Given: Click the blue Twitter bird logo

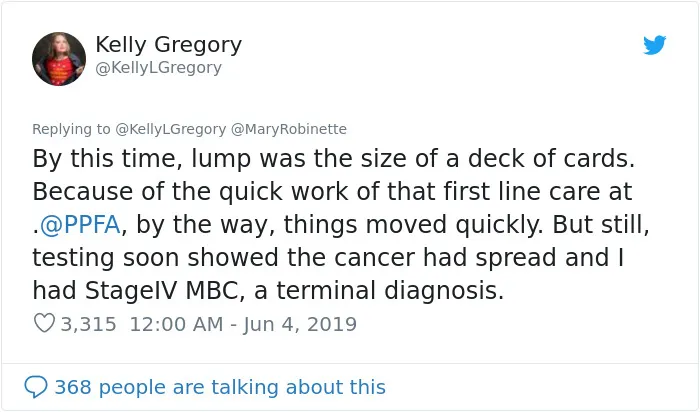Looking at the screenshot, I should 654,45.
